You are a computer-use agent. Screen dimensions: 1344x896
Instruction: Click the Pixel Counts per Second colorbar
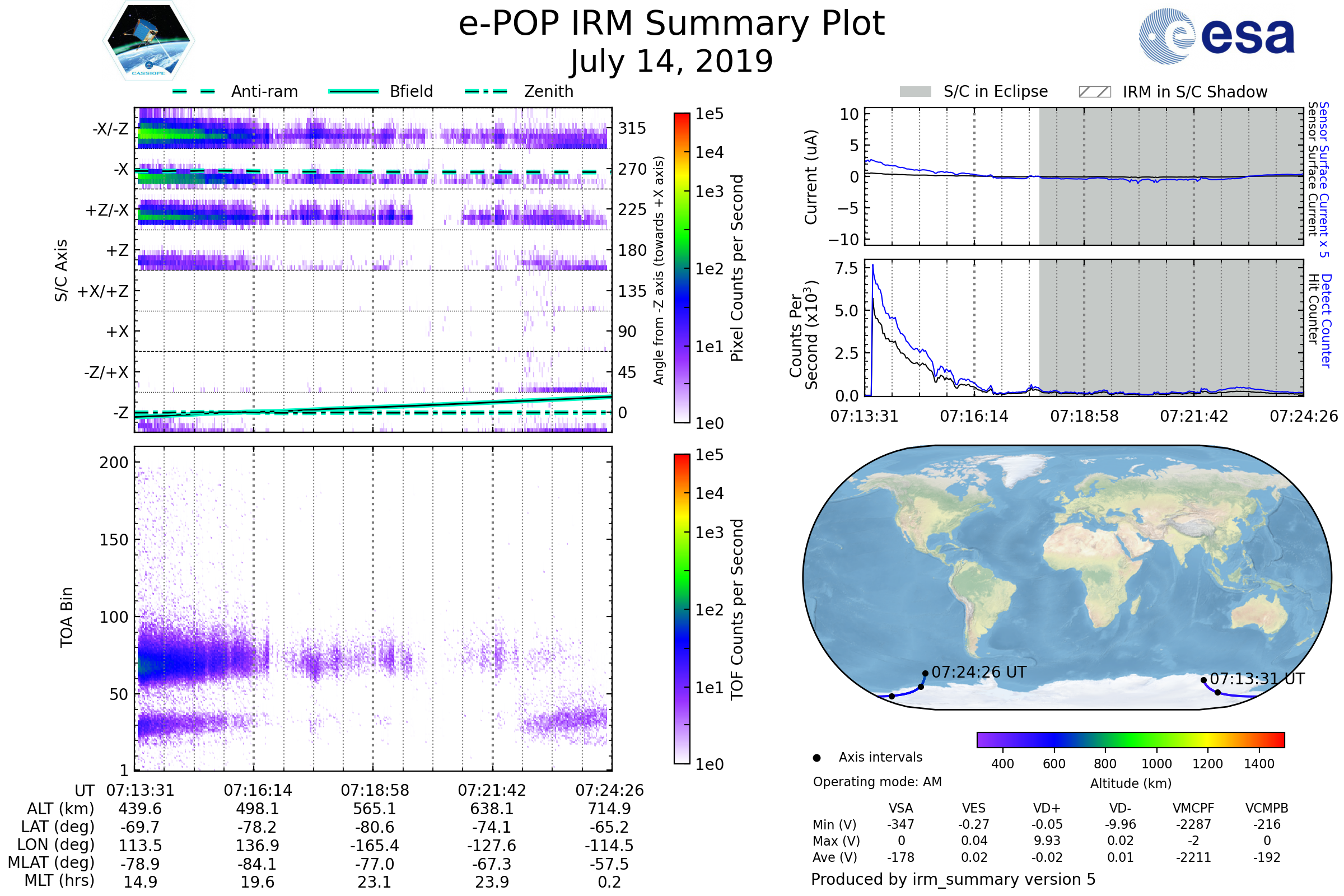tap(682, 268)
